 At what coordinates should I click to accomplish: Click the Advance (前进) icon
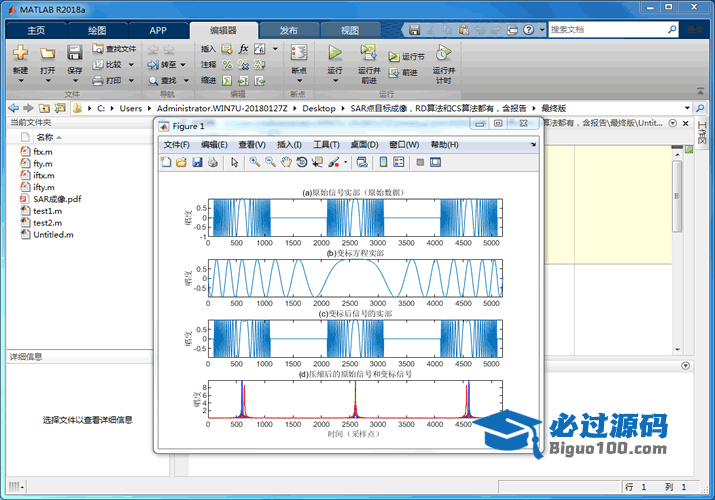tap(394, 72)
